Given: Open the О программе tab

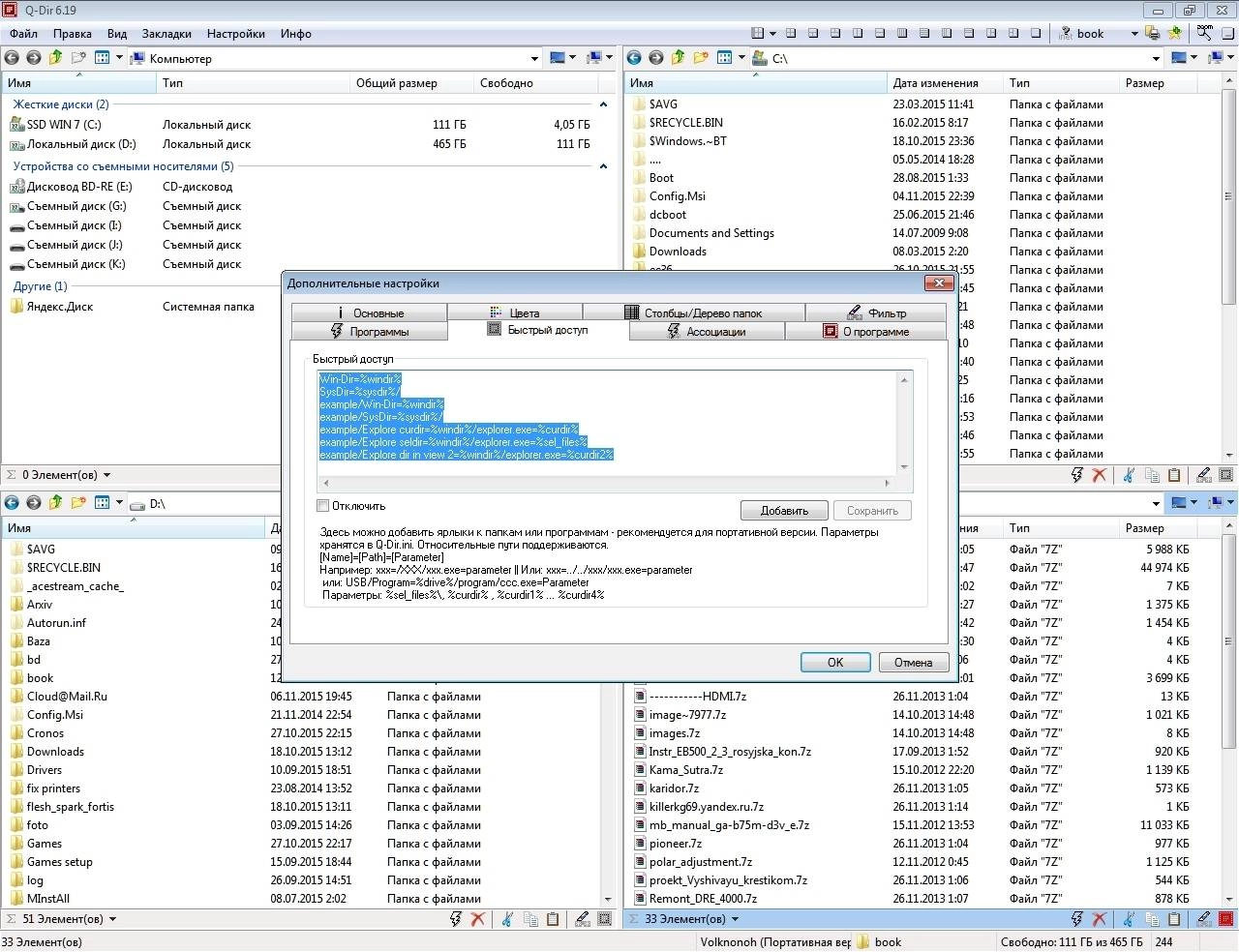Looking at the screenshot, I should coord(866,331).
